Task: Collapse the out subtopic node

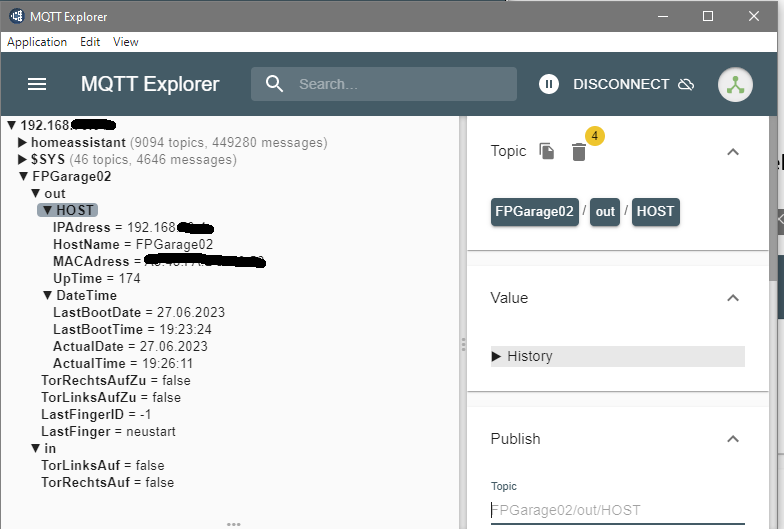Action: pyautogui.click(x=36, y=193)
